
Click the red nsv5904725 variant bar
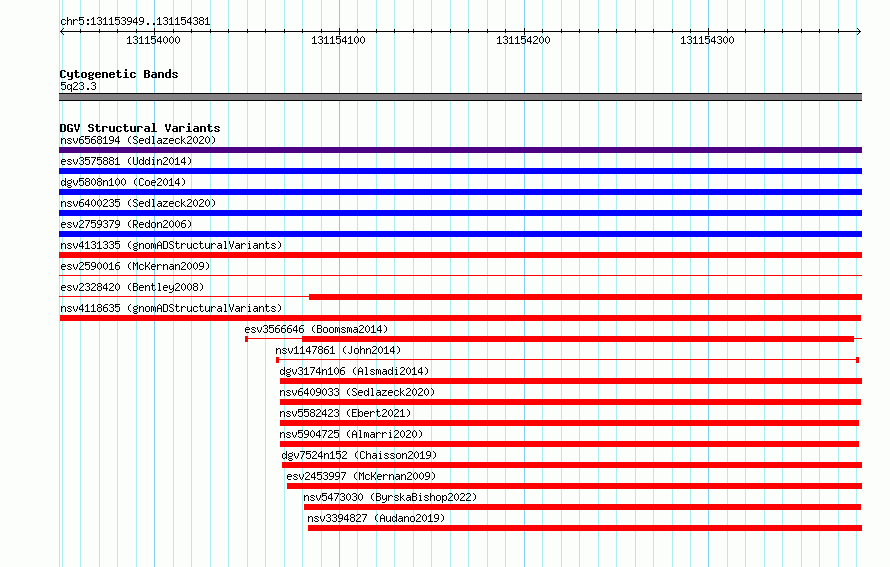click(569, 444)
